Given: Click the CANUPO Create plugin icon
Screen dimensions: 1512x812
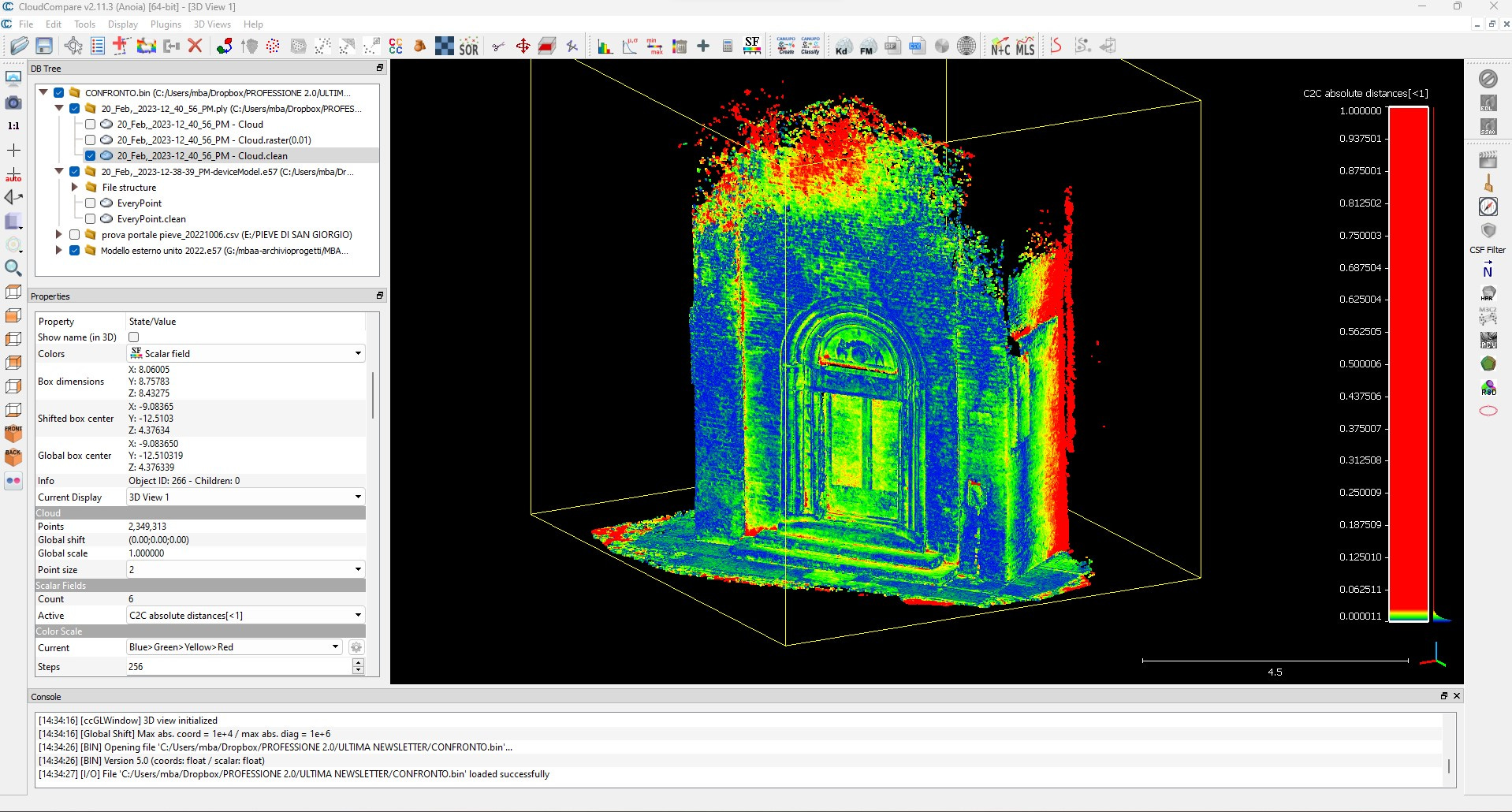Looking at the screenshot, I should (x=786, y=46).
